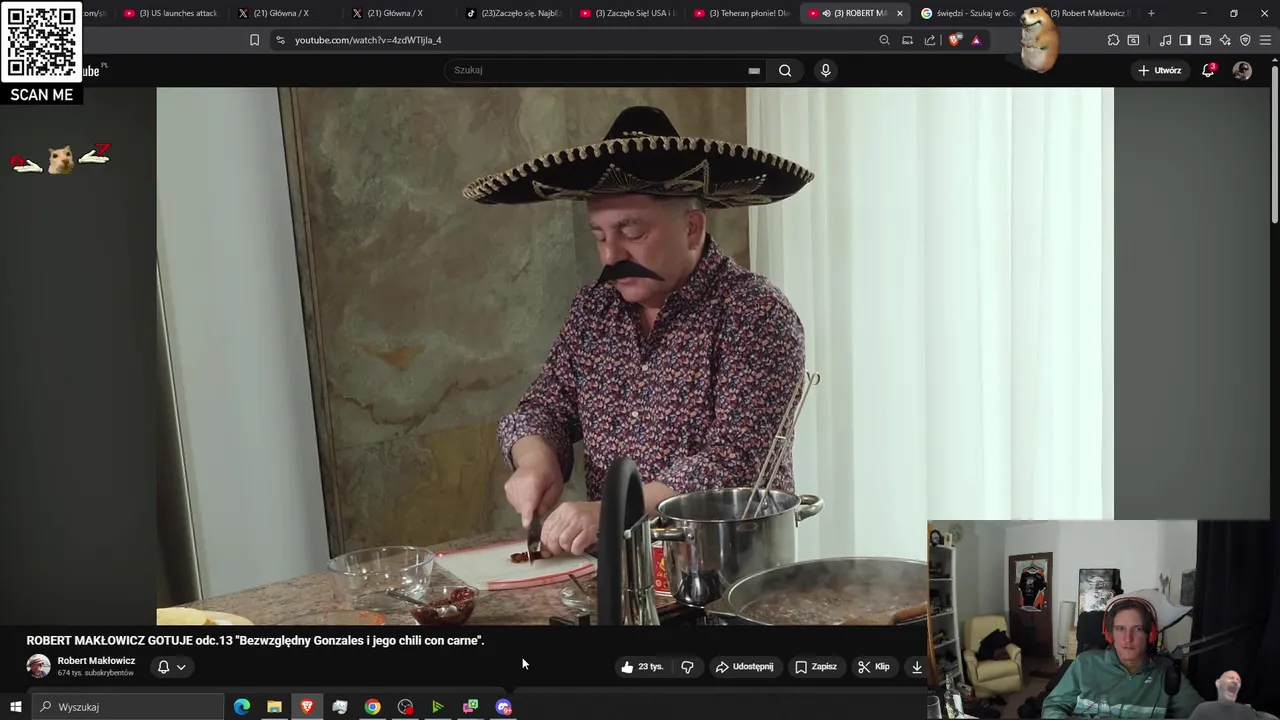Switch to the US launches attack tab
The height and width of the screenshot is (720, 1280).
coord(170,13)
